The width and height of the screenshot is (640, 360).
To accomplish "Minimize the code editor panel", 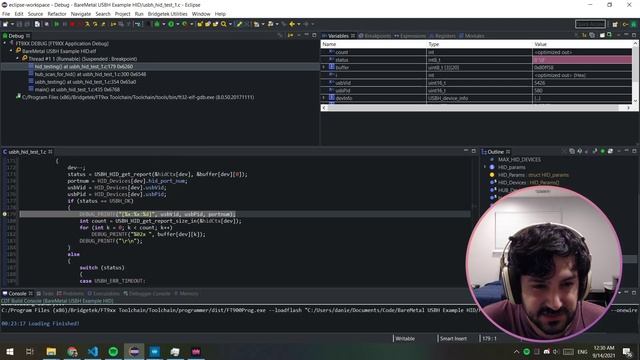I will (x=465, y=151).
